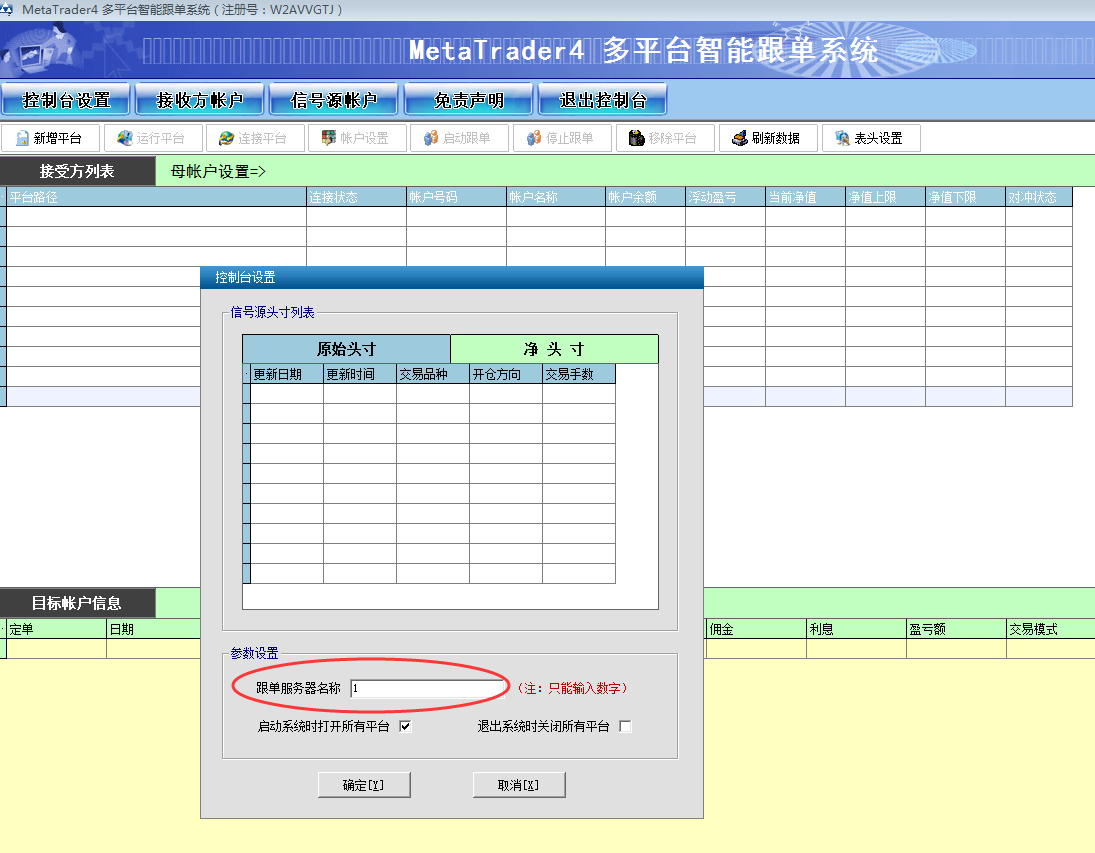
Task: Click the 移除平台 toolbar icon
Action: click(636, 138)
